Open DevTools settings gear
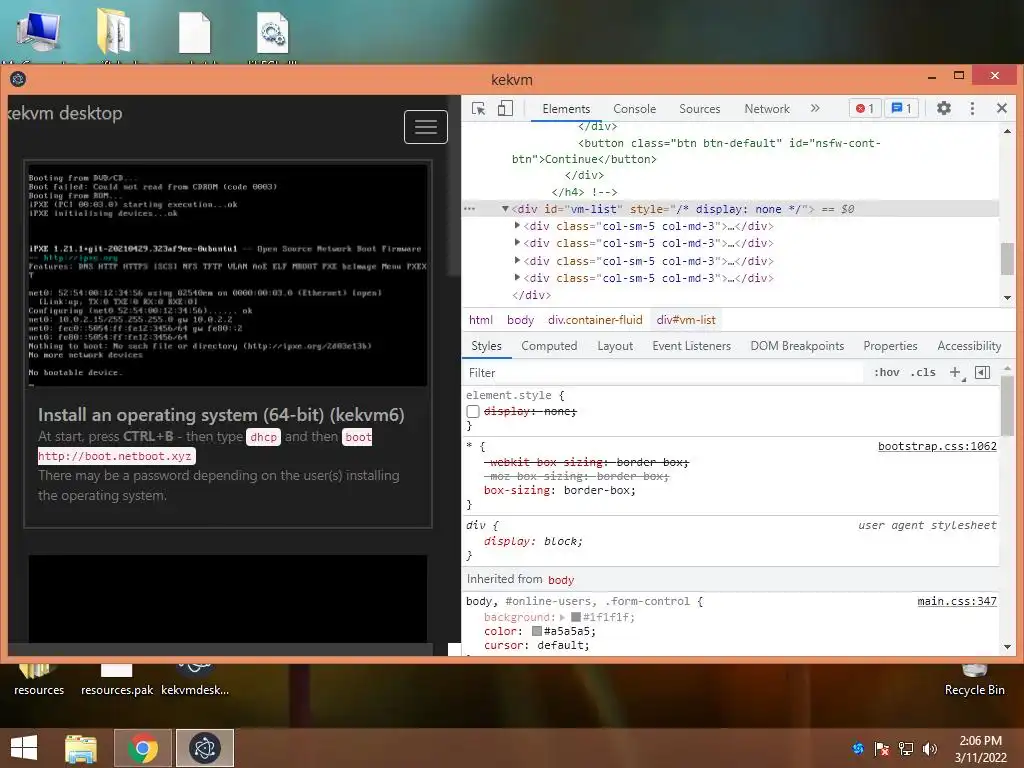The height and width of the screenshot is (768, 1024). click(x=944, y=108)
